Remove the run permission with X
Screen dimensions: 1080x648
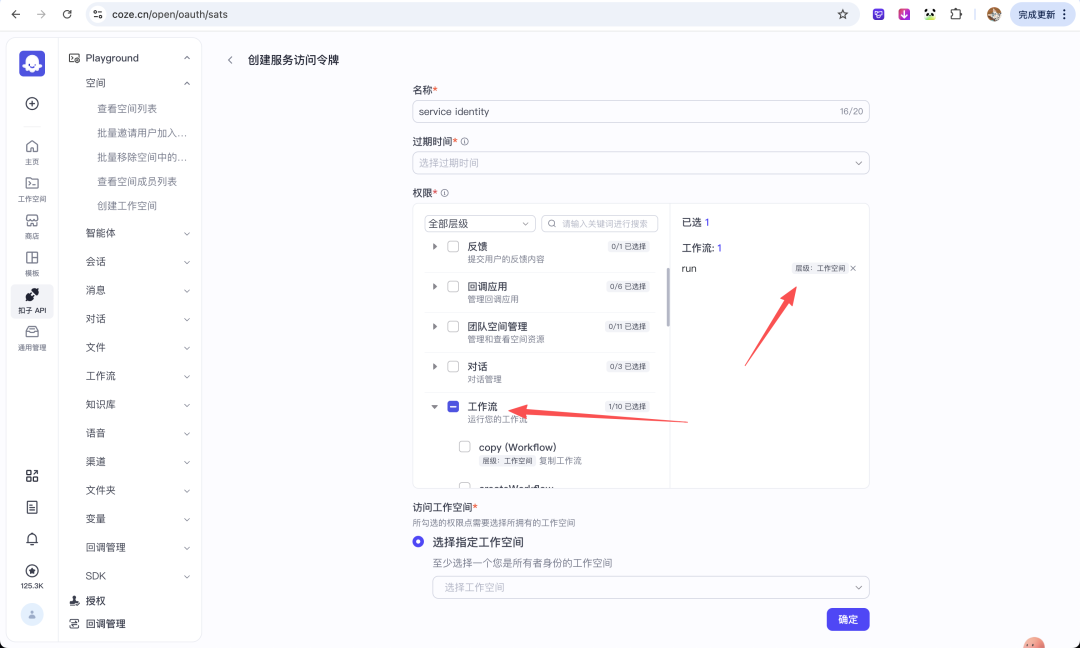[853, 269]
